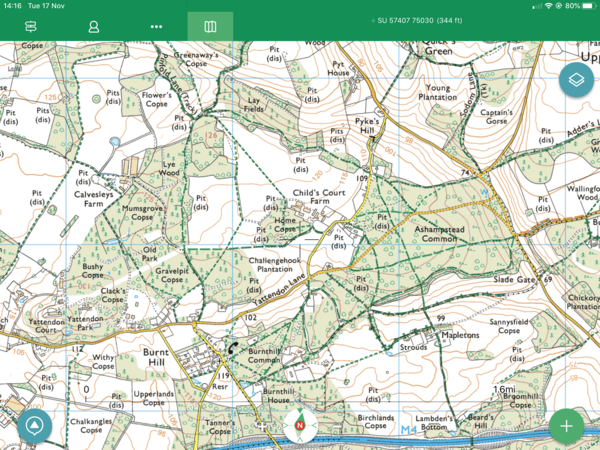Tap the 14:16 clock in status bar
Screen dimensions: 600x450
click(12, 6)
